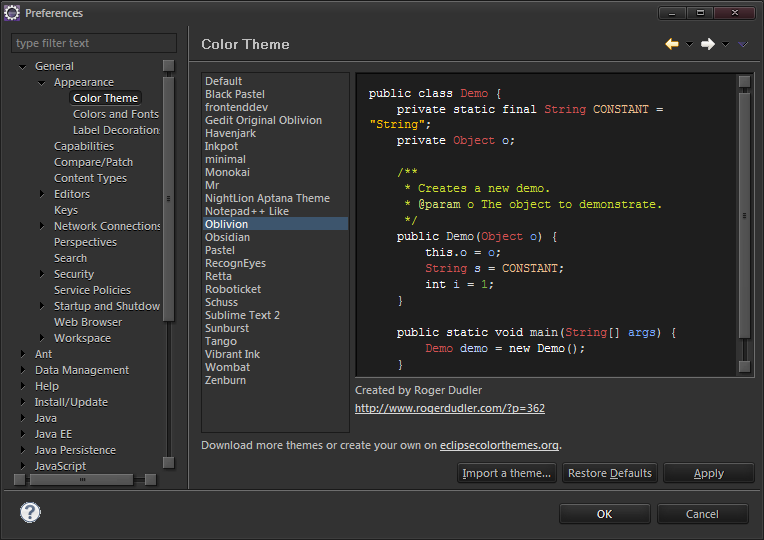Select Compare/Patch in the tree
This screenshot has height=540, width=764.
(x=94, y=162)
